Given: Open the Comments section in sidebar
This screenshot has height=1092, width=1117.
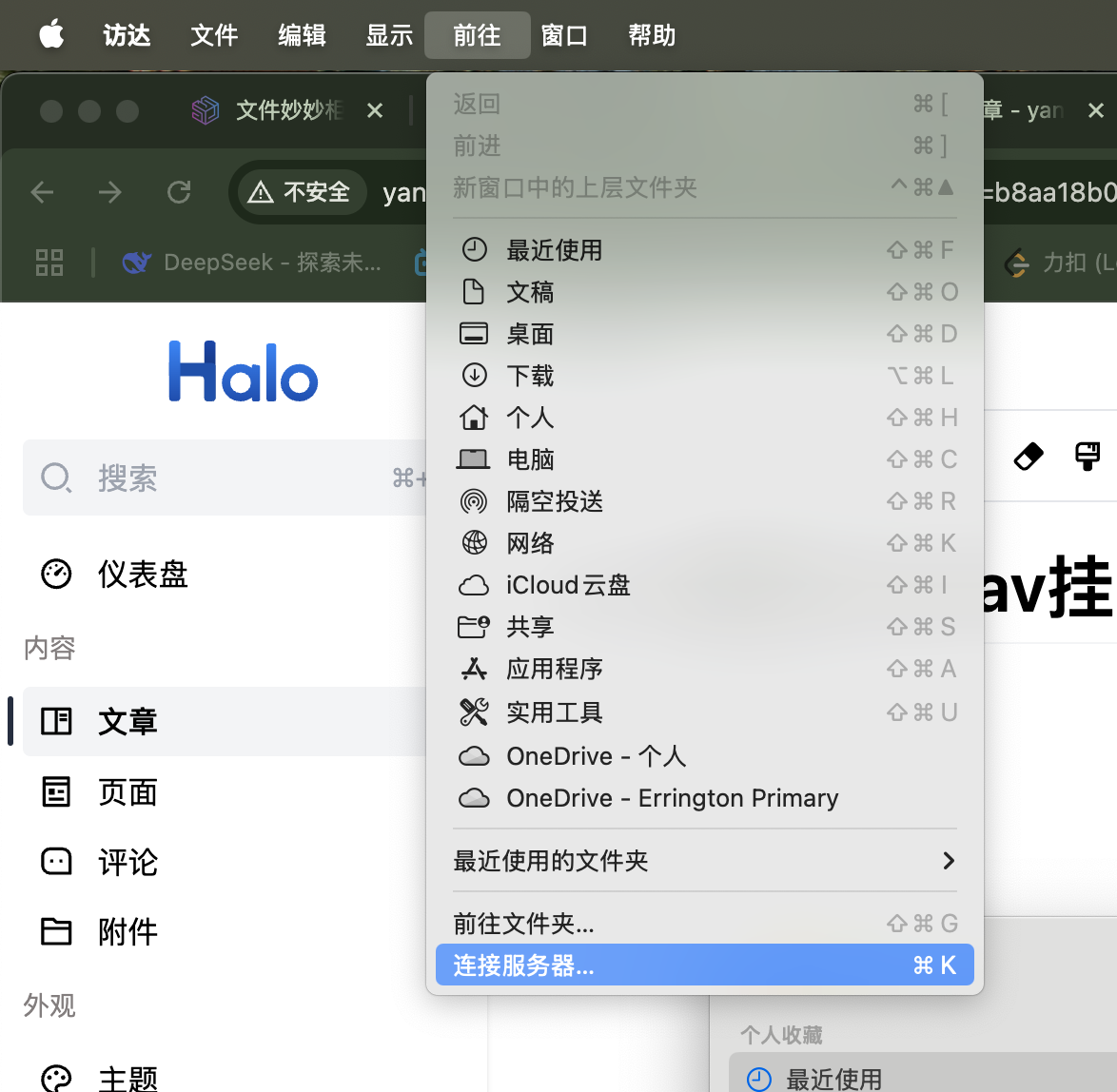Looking at the screenshot, I should click(x=127, y=862).
